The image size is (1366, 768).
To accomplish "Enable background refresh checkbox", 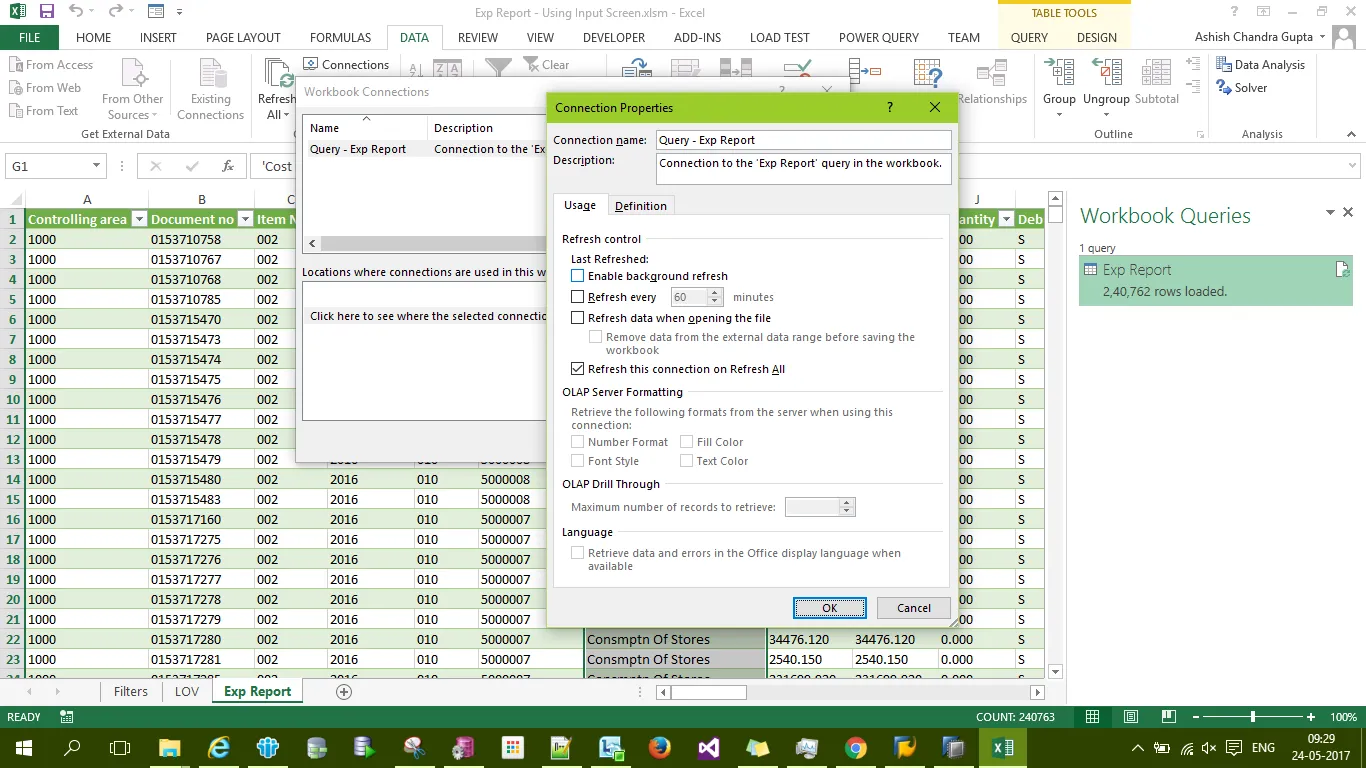I will point(577,276).
